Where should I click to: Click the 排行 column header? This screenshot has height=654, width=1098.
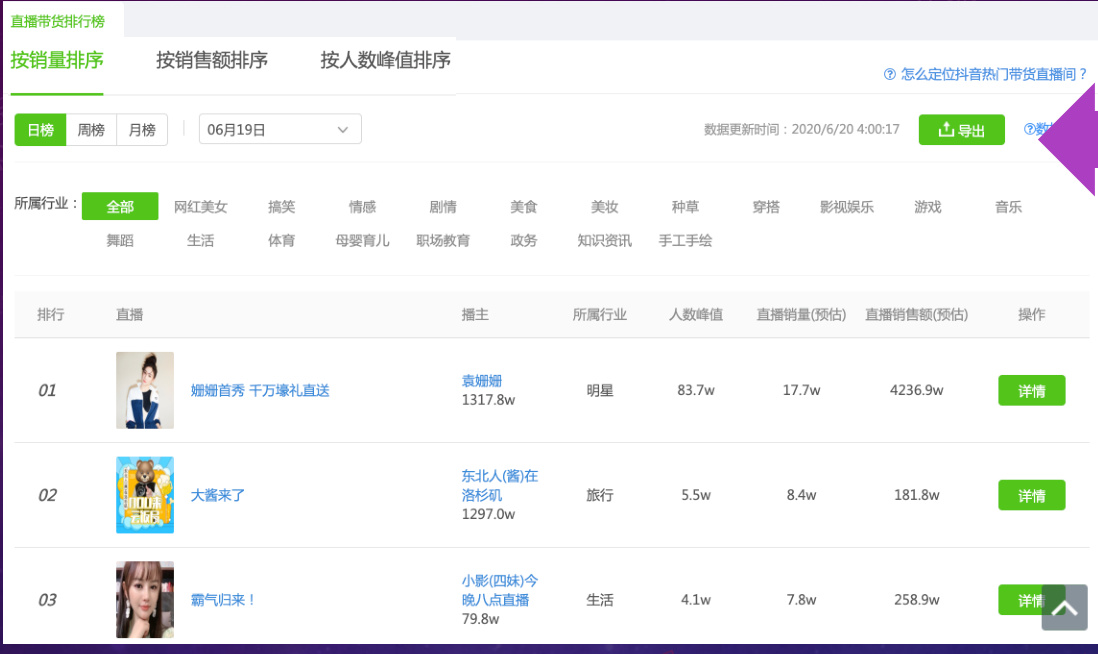click(x=50, y=314)
